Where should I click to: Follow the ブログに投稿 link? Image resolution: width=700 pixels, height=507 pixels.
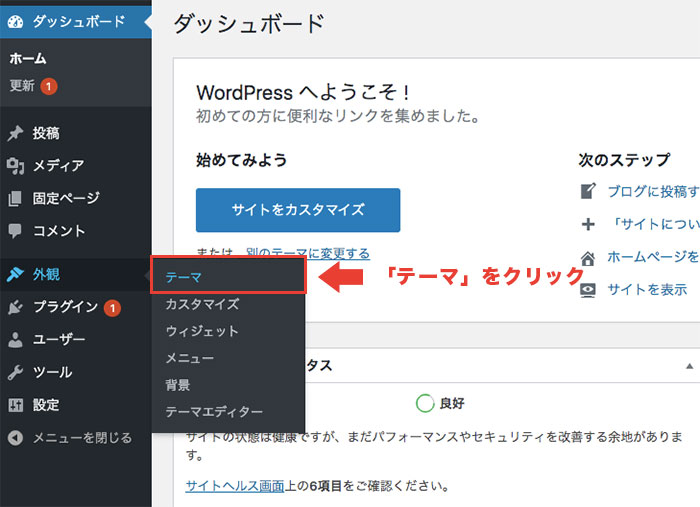pyautogui.click(x=653, y=191)
